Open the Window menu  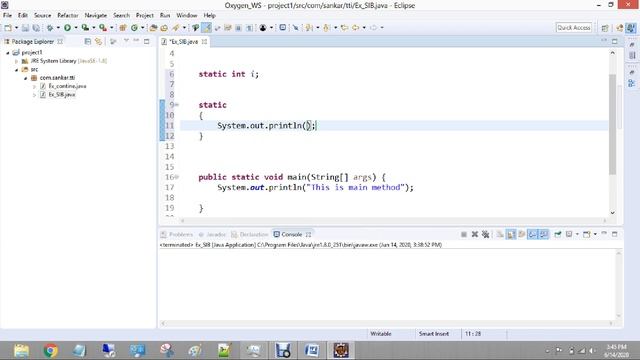[187, 15]
